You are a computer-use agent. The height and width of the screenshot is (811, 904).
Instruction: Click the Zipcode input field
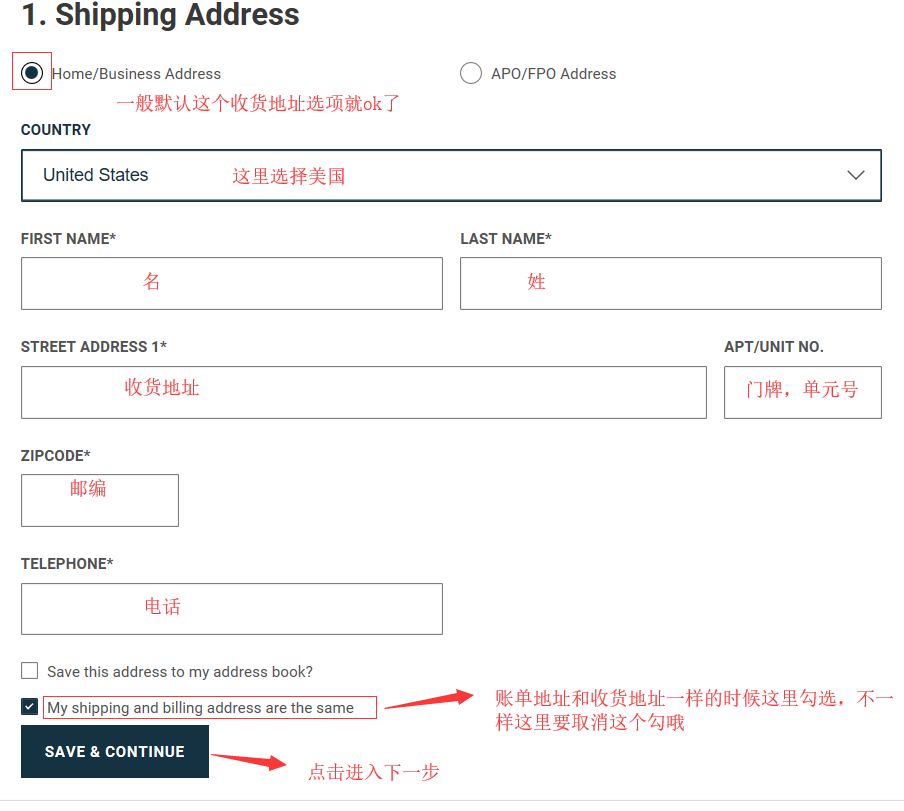(99, 500)
